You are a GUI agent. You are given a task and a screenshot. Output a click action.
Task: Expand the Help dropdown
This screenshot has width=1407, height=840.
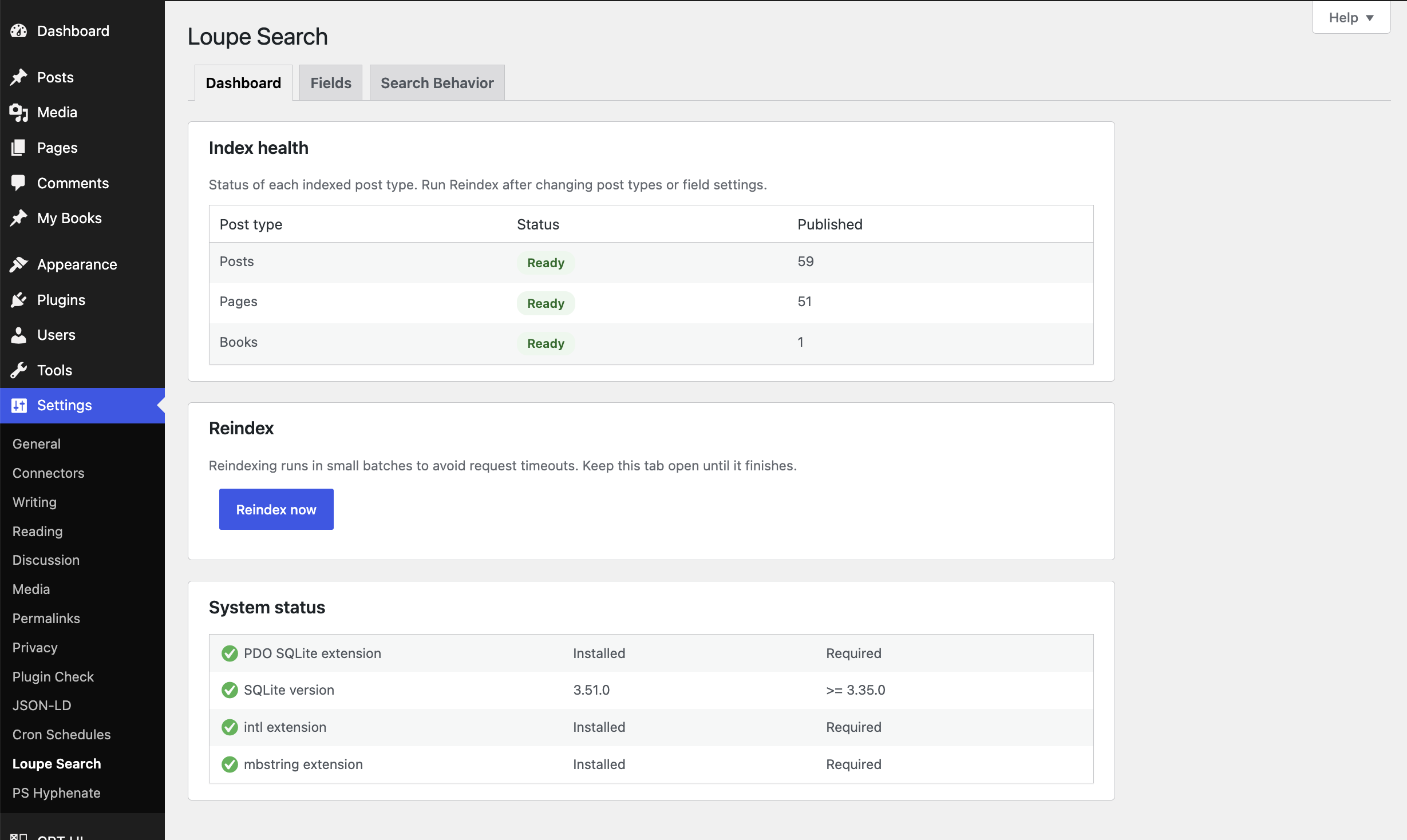click(x=1351, y=18)
